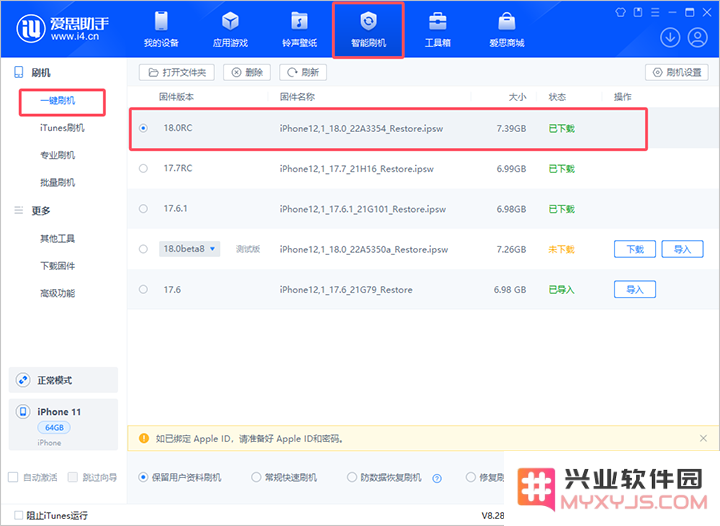Open the 爱思商城 store section

[x=506, y=30]
